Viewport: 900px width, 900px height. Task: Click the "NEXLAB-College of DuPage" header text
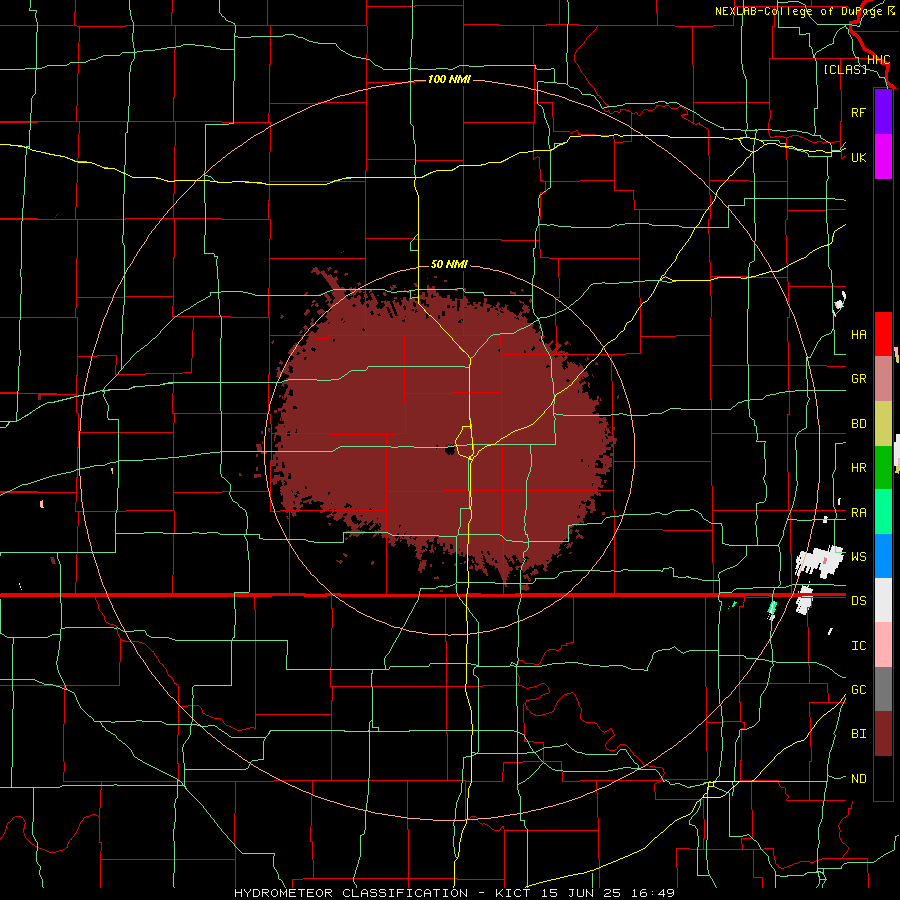(800, 11)
